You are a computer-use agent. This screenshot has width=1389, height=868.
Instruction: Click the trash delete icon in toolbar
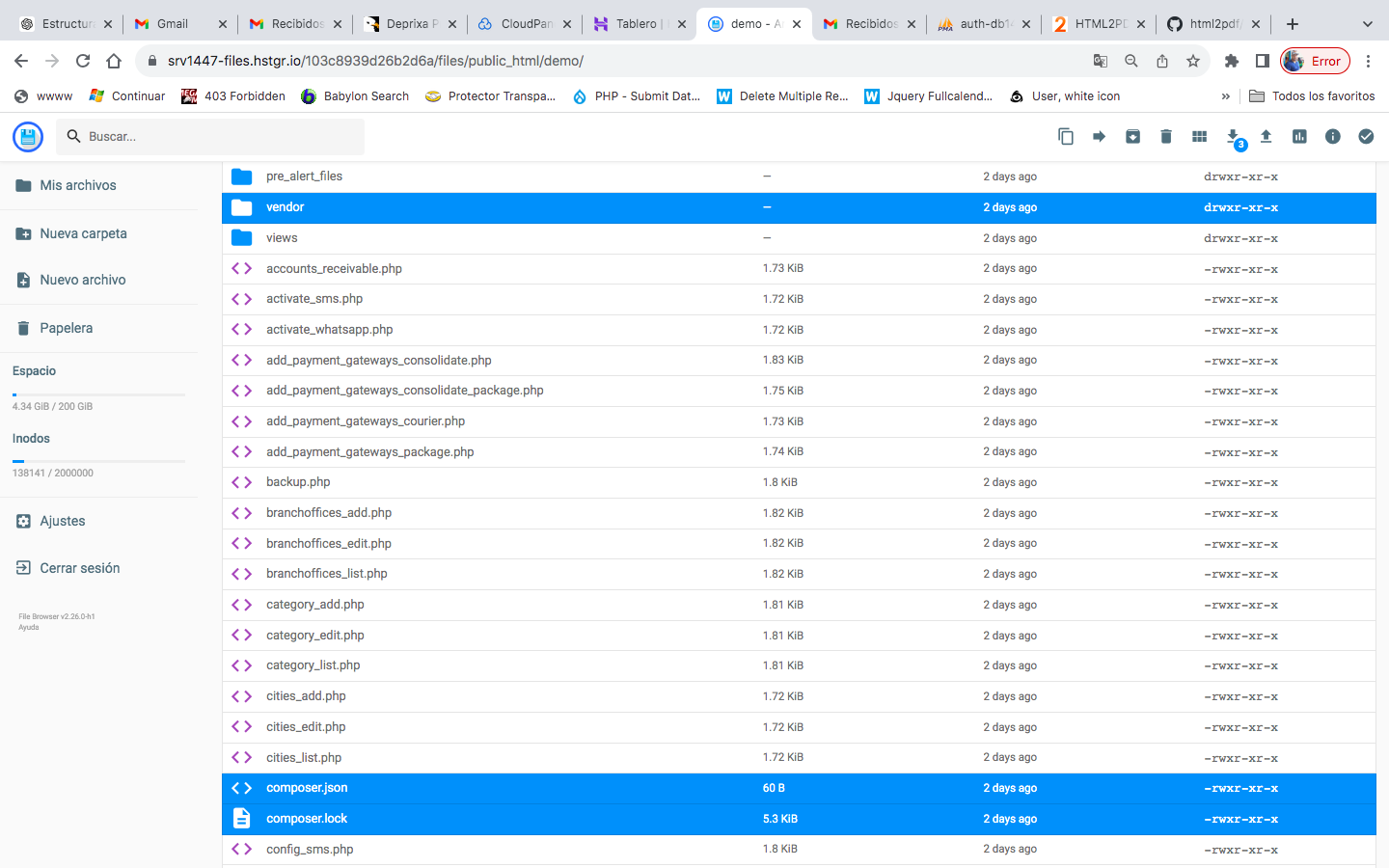pyautogui.click(x=1165, y=137)
